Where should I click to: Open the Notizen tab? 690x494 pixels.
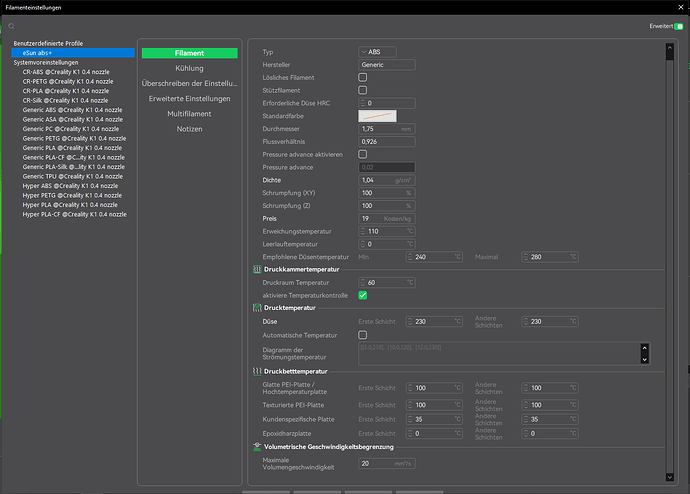pyautogui.click(x=190, y=129)
